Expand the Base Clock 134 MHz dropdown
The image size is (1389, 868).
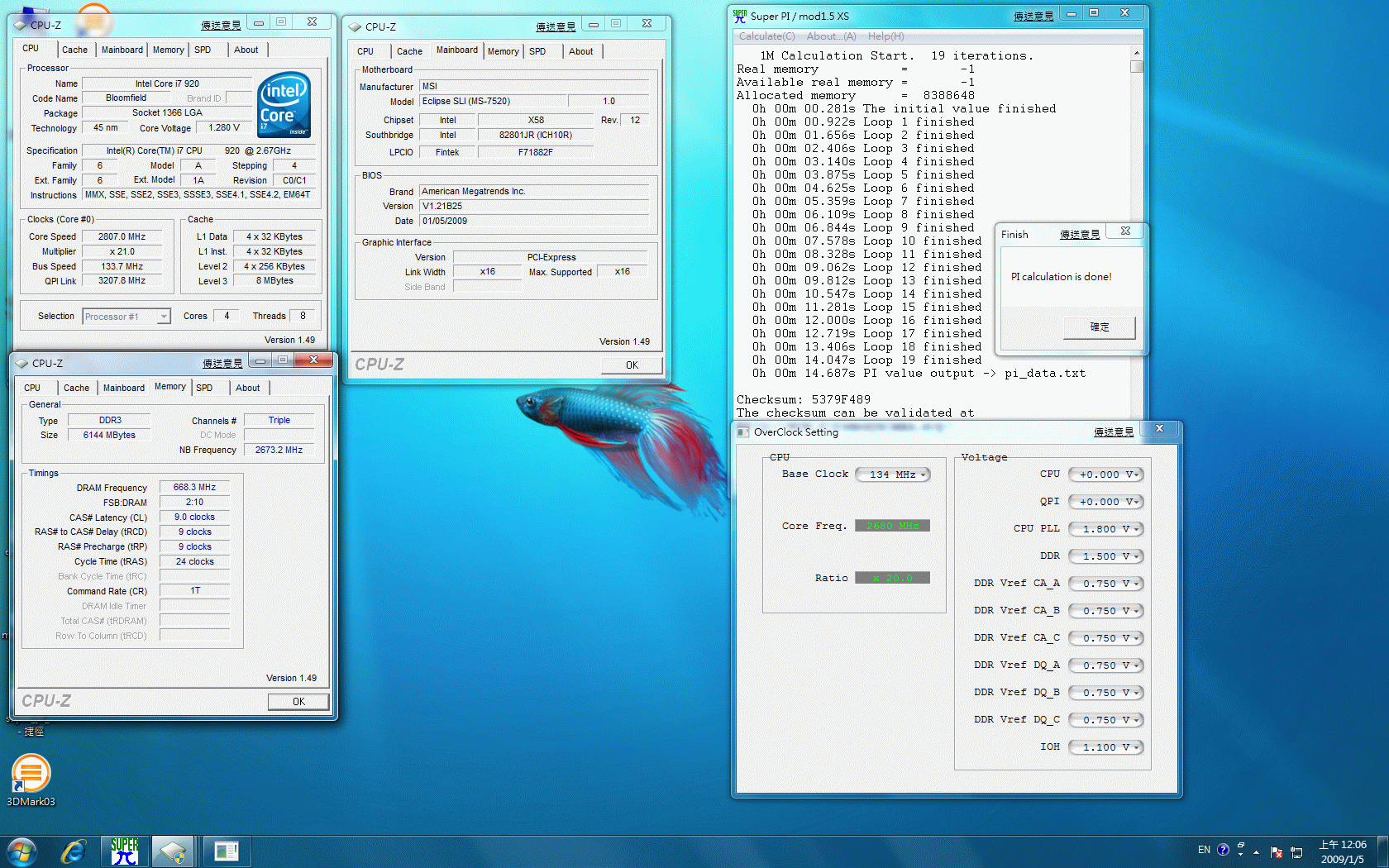pyautogui.click(x=893, y=475)
